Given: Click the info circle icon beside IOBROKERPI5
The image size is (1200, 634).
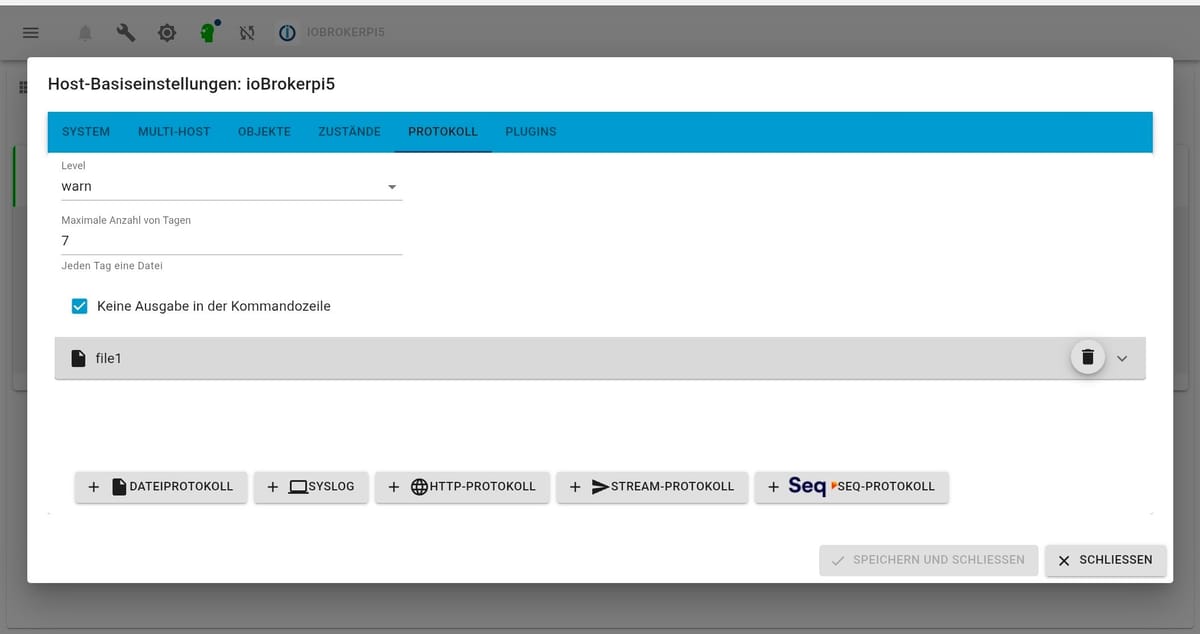Looking at the screenshot, I should click(287, 33).
